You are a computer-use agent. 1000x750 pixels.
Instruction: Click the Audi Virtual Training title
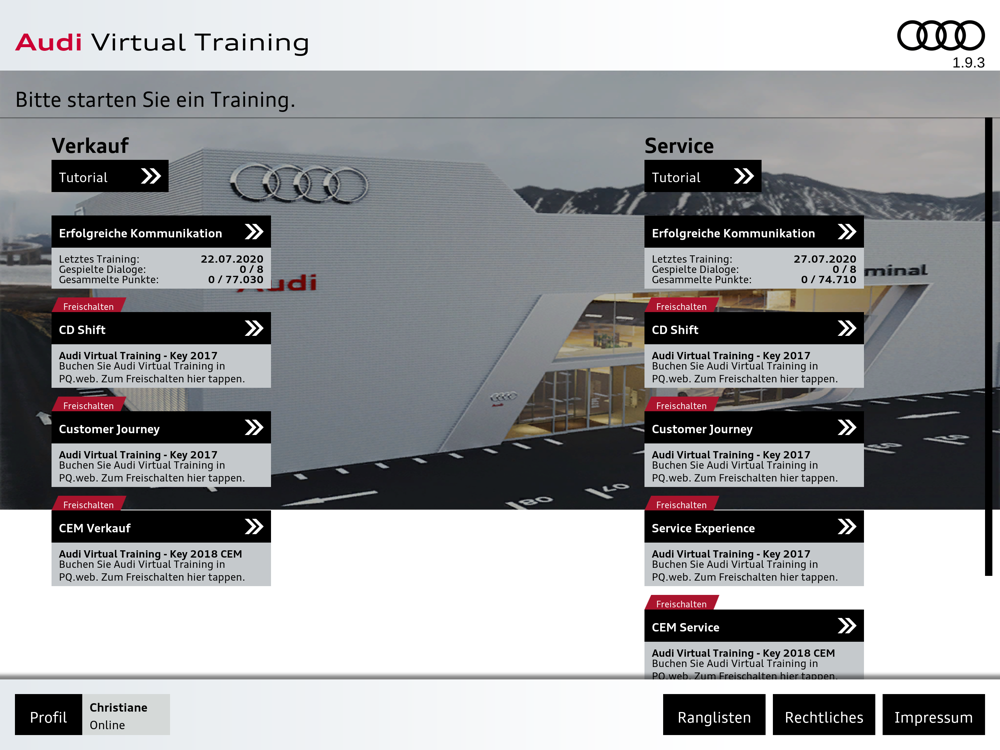click(162, 42)
